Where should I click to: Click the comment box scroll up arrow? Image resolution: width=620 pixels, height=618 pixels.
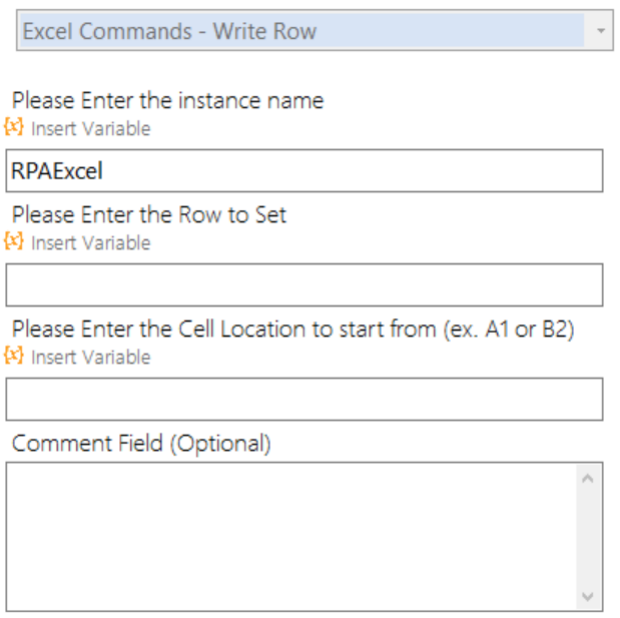click(x=588, y=479)
